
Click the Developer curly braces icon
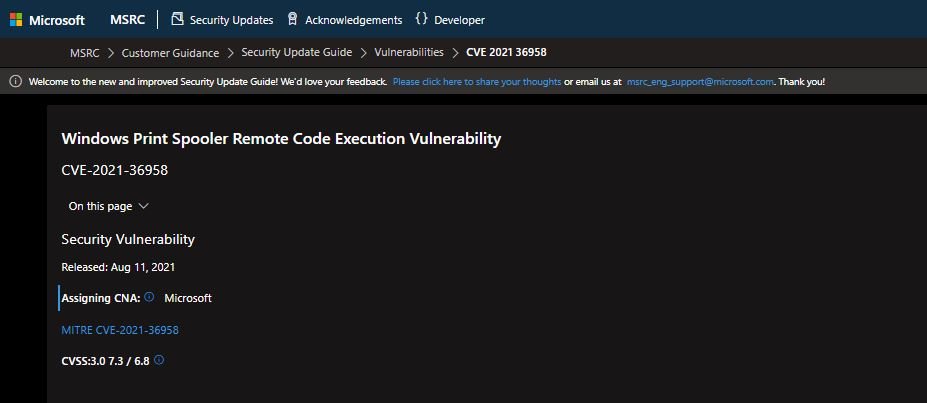pyautogui.click(x=421, y=19)
